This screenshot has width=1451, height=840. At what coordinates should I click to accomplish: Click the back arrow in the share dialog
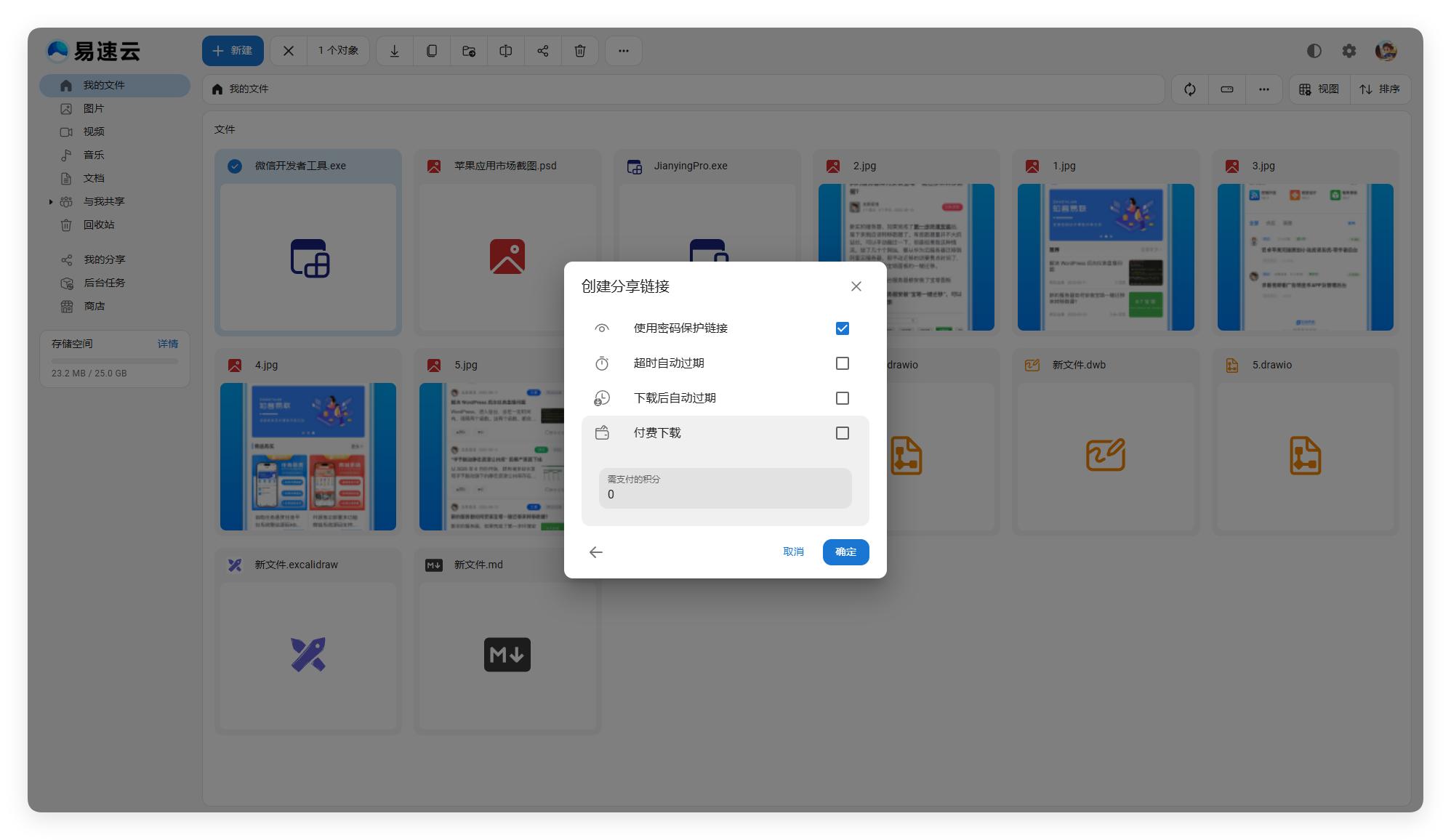596,552
